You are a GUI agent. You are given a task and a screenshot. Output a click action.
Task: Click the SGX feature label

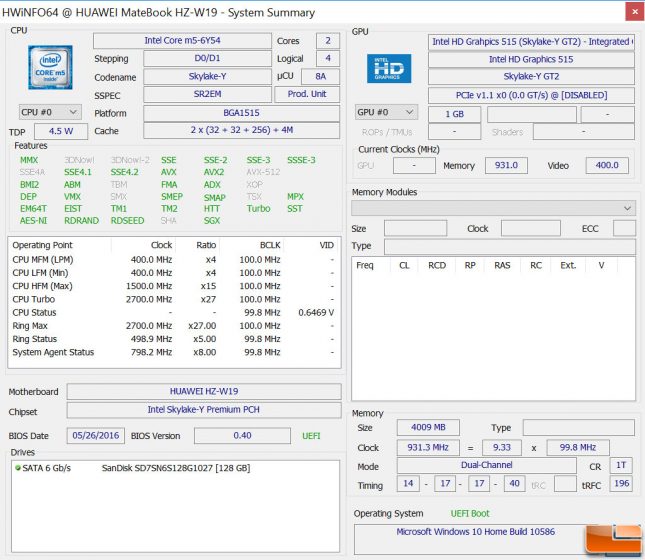[x=212, y=221]
